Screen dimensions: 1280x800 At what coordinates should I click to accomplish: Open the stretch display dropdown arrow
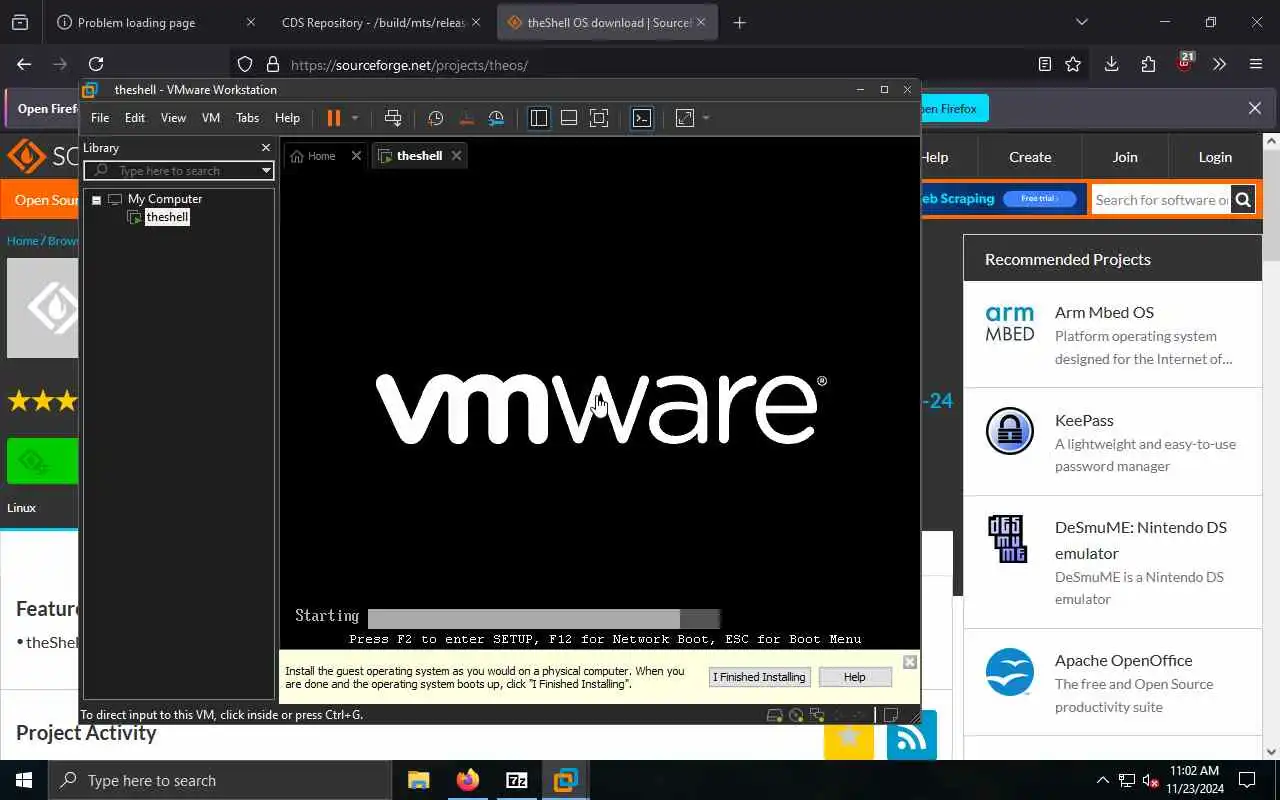coord(706,118)
